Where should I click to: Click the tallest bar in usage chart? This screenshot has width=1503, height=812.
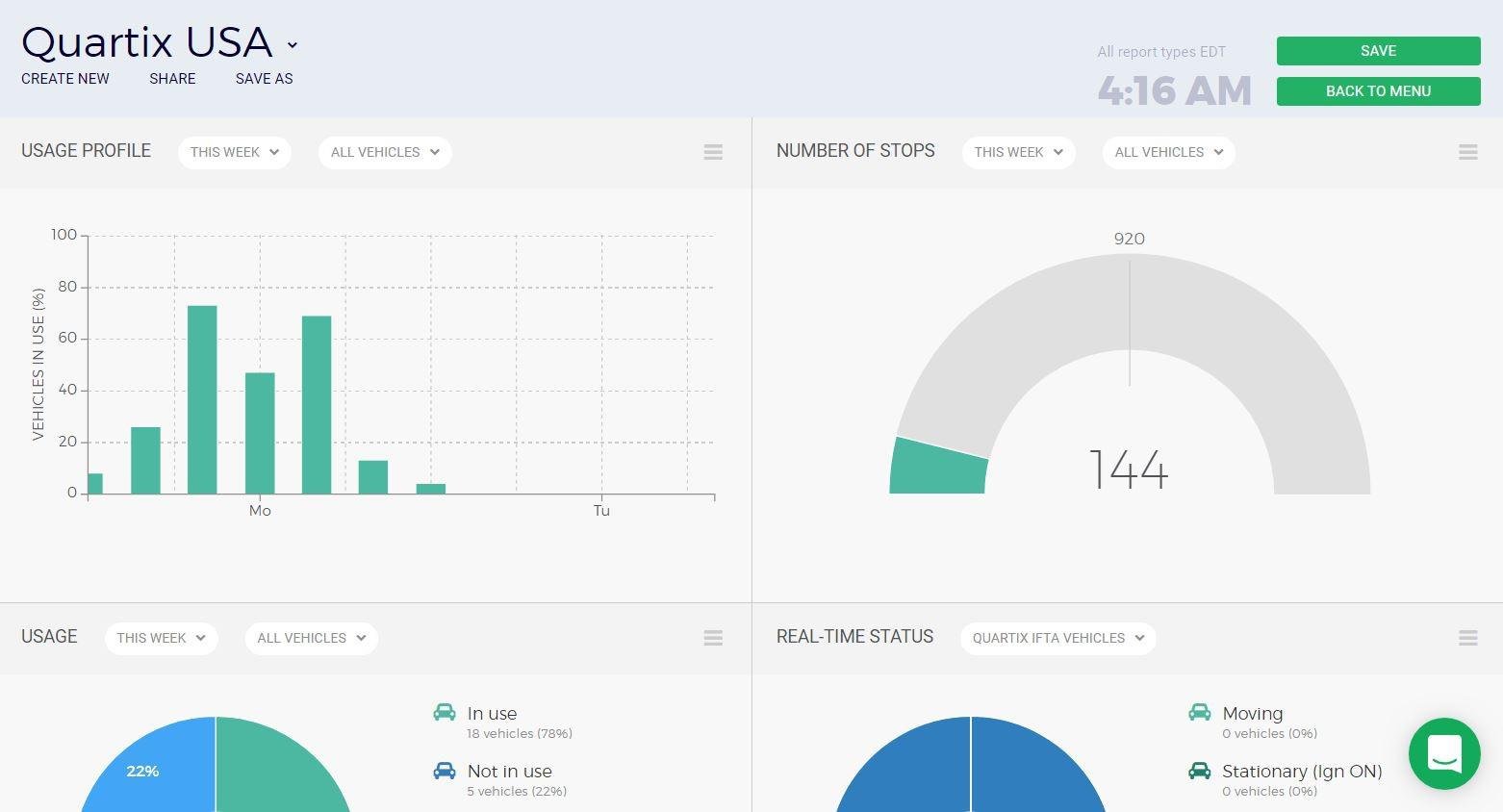click(x=202, y=400)
